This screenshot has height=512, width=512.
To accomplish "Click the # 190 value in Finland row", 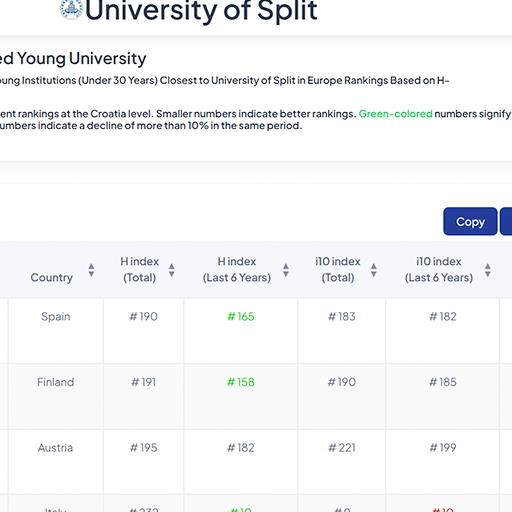I will pos(342,382).
